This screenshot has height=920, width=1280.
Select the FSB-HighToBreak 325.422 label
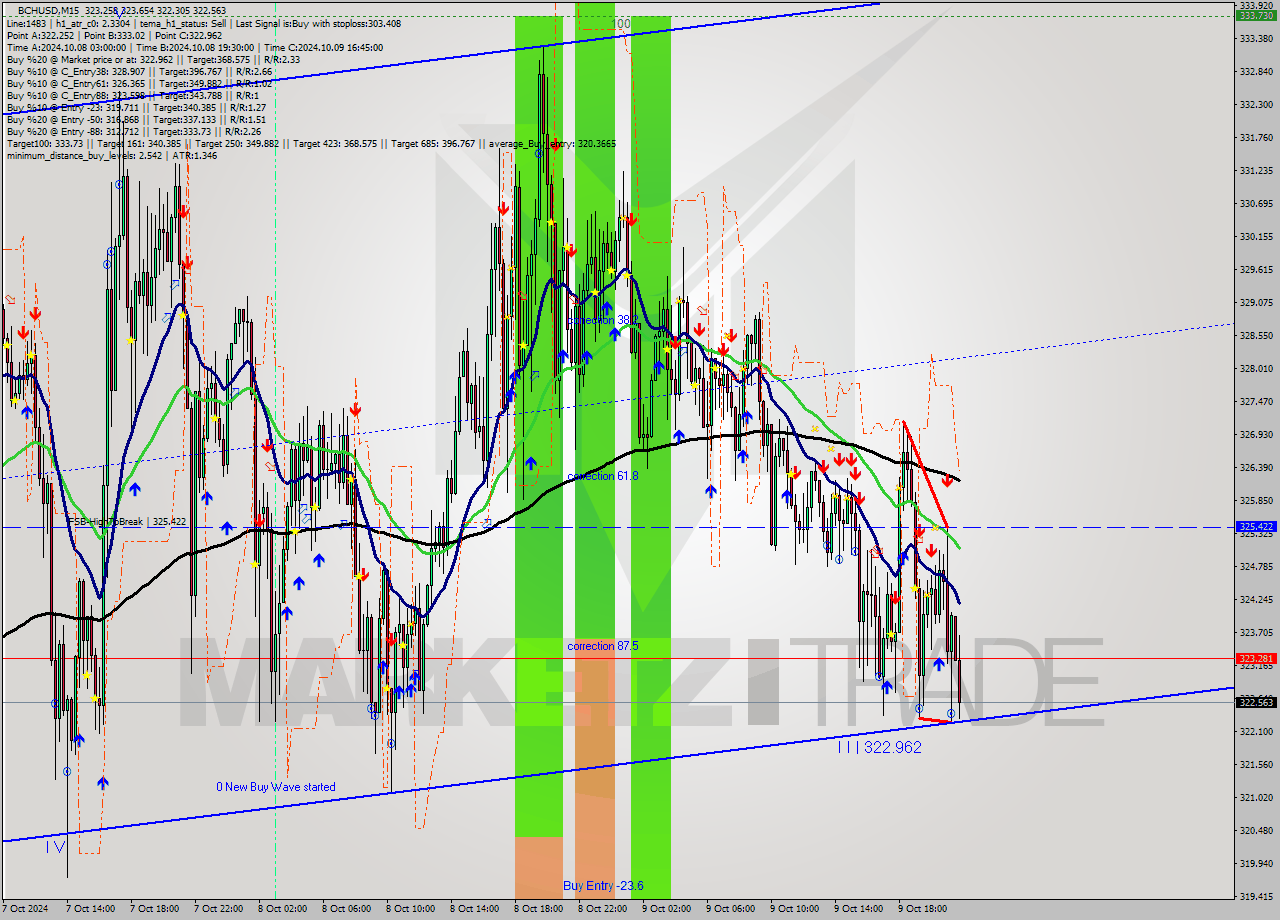point(126,522)
